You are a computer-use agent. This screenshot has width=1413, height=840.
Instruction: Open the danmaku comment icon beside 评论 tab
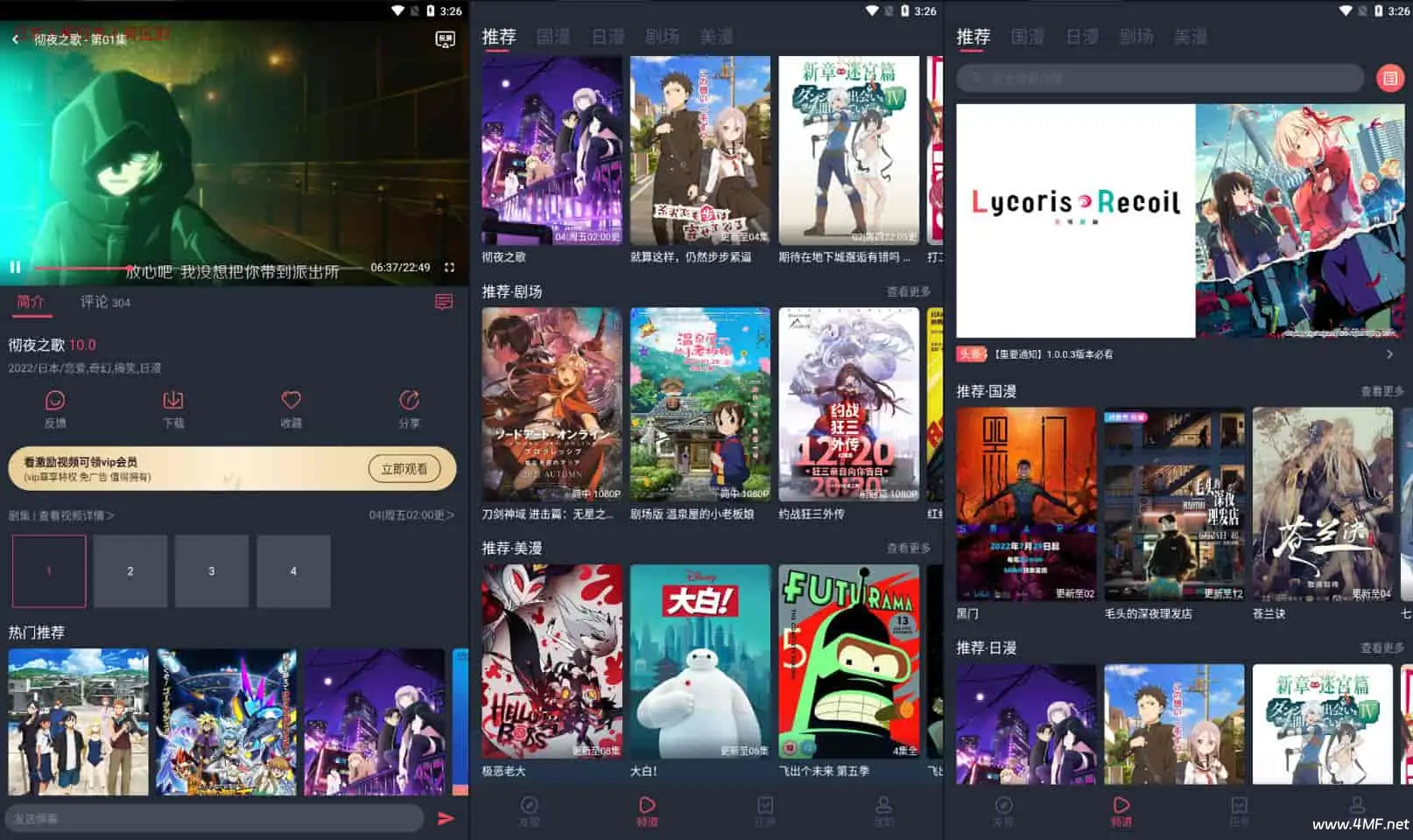pos(443,302)
